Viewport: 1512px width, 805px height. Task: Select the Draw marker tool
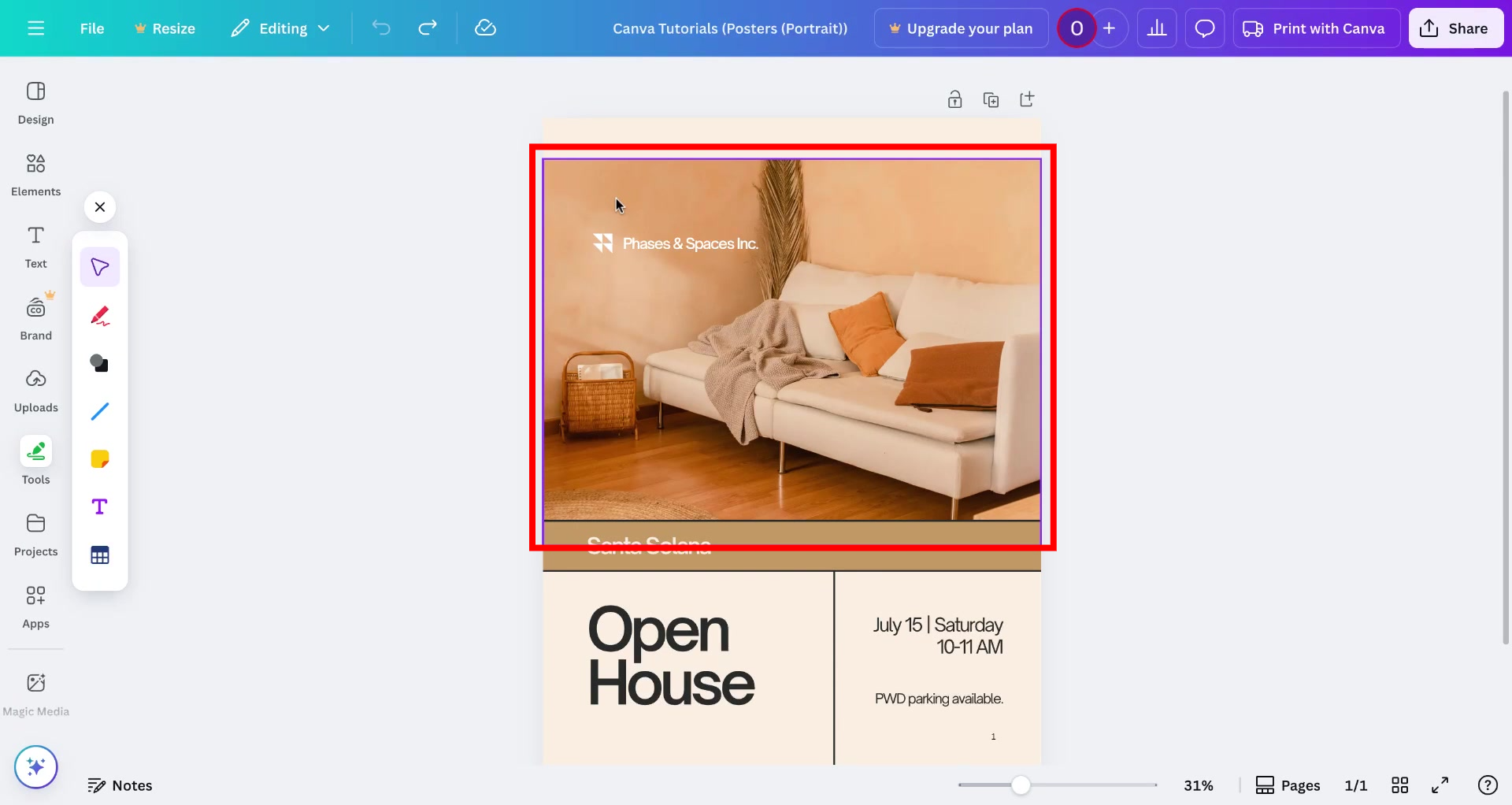pos(99,315)
